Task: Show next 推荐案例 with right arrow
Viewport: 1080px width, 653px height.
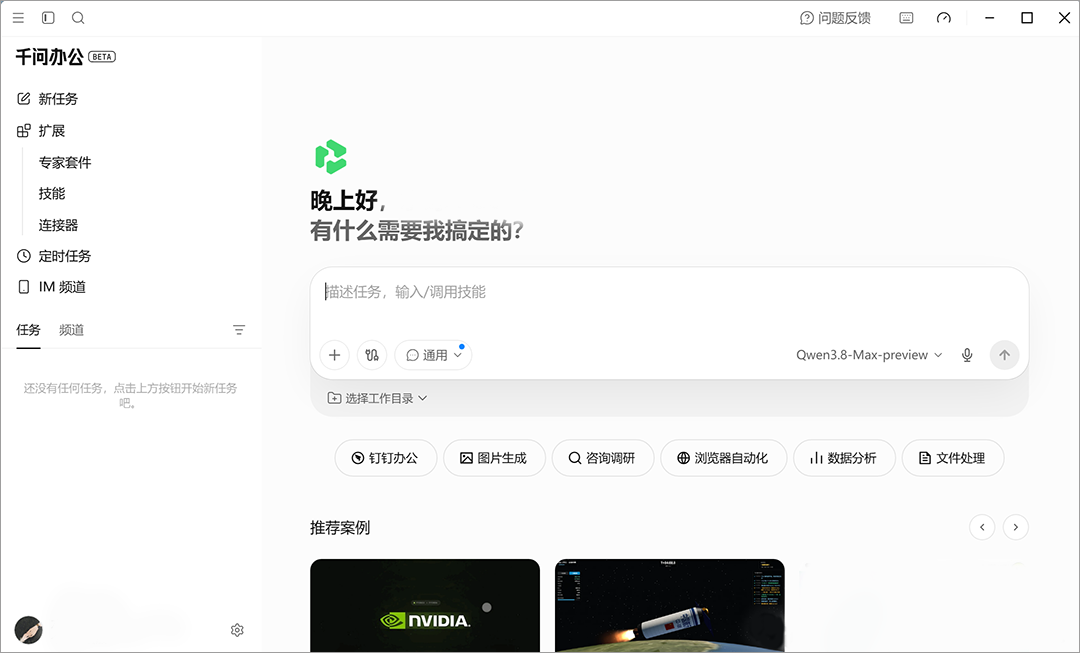Action: click(x=1015, y=527)
